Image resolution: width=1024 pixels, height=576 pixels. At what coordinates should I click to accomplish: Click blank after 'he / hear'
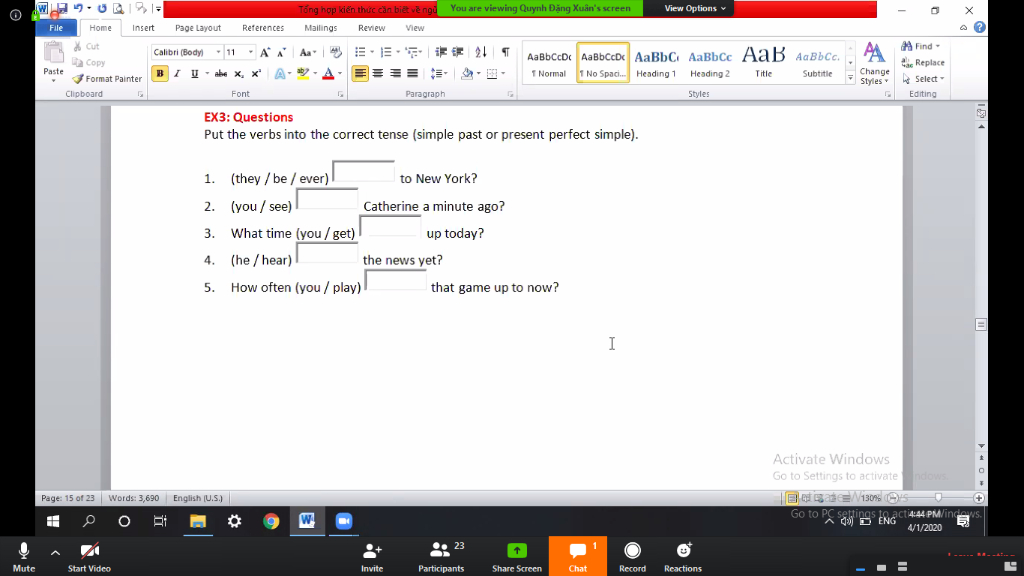327,253
